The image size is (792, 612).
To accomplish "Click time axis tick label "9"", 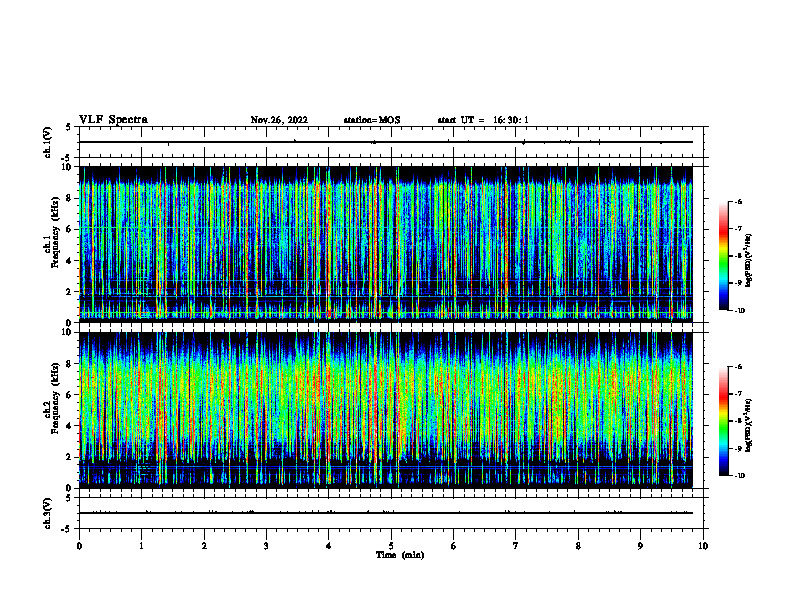I will [640, 546].
